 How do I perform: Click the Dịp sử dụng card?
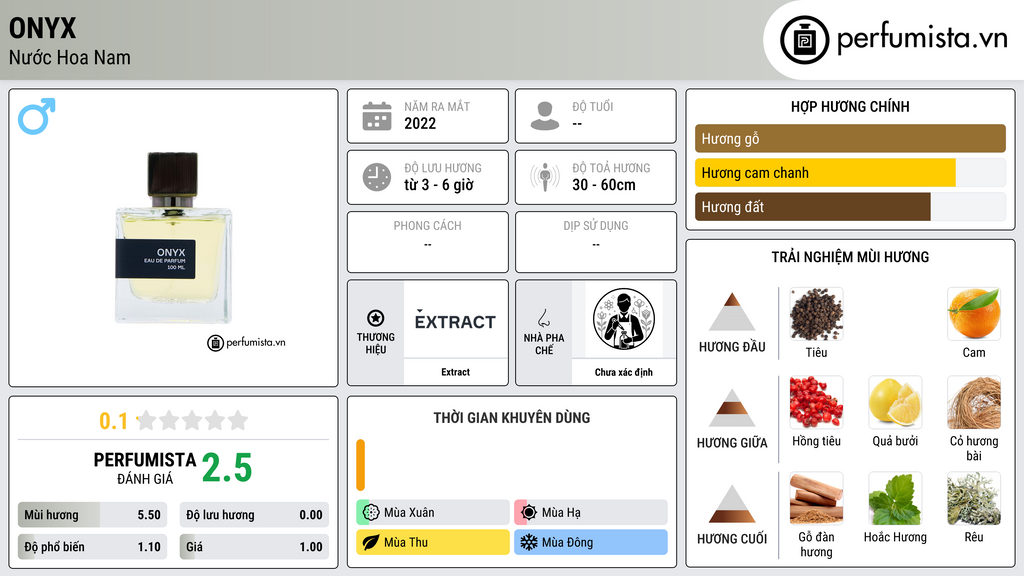[596, 242]
